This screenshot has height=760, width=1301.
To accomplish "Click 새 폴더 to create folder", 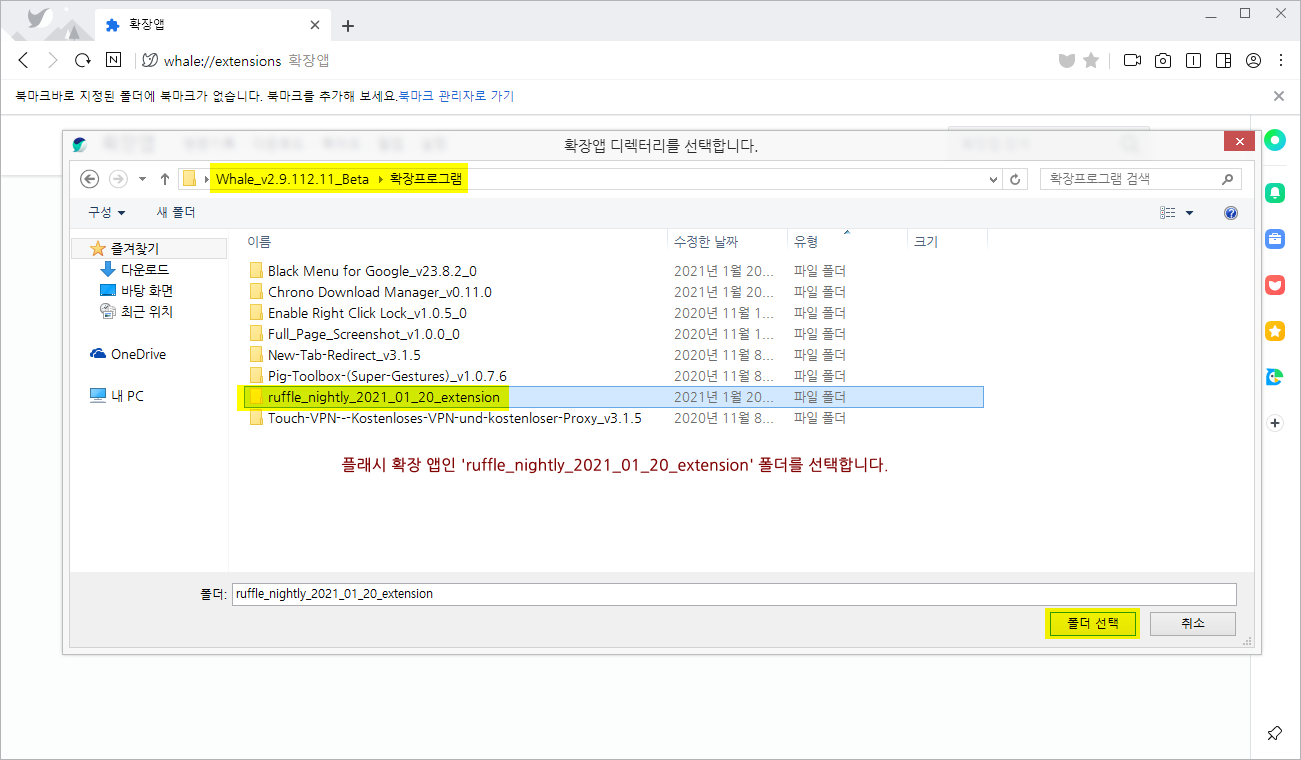I will point(176,213).
